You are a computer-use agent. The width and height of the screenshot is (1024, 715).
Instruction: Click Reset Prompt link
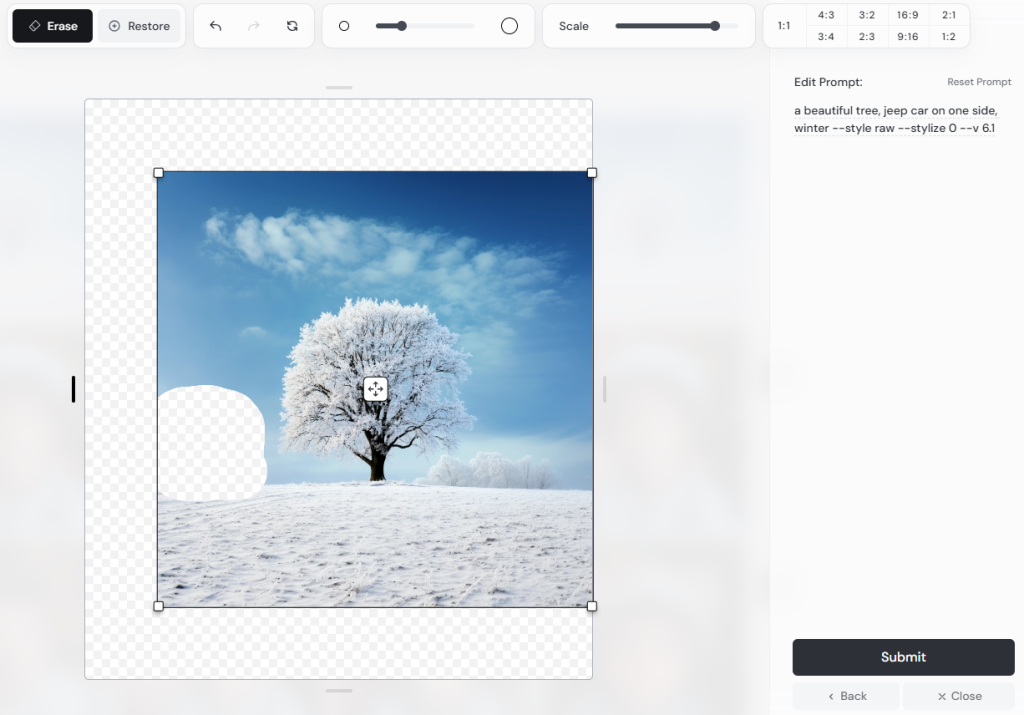pos(979,82)
